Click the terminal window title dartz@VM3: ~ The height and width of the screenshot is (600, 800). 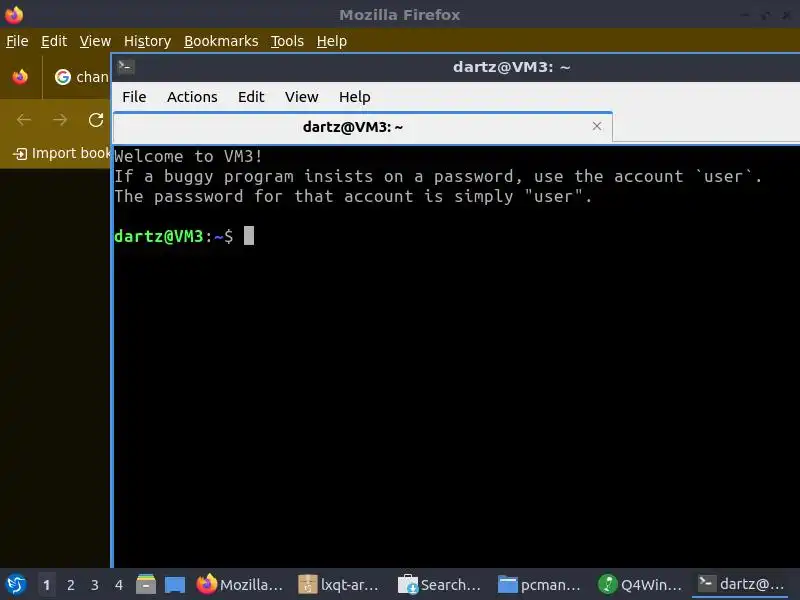coord(512,67)
